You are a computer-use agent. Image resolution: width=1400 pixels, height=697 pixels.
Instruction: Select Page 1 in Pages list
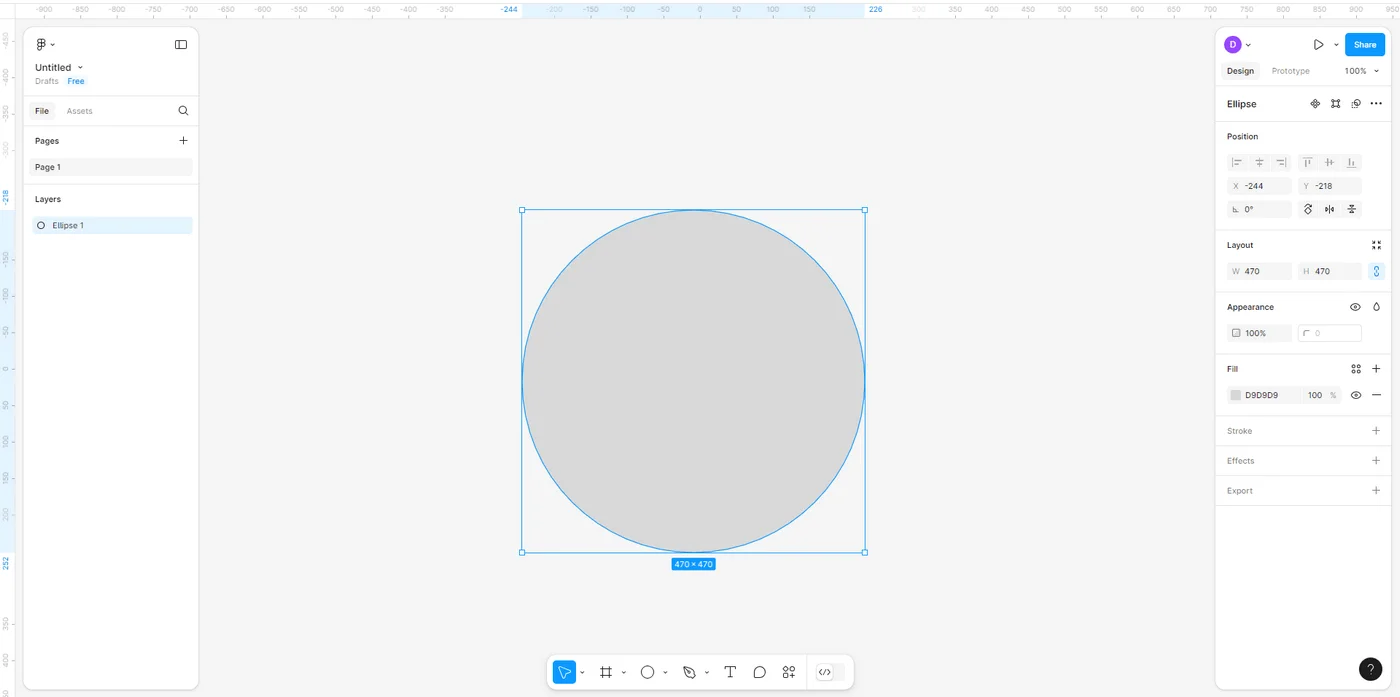coord(112,167)
